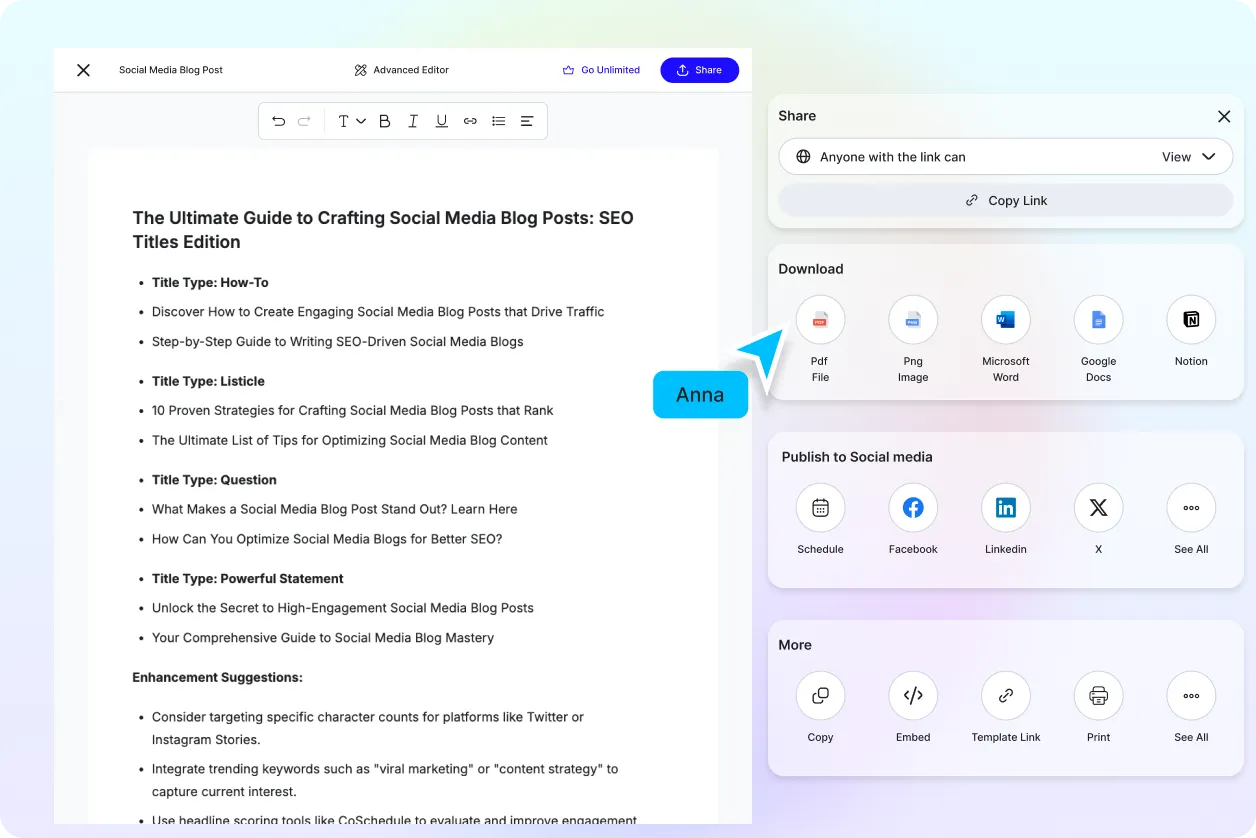1256x838 pixels.
Task: Download the document as a Pdf File
Action: click(820, 319)
